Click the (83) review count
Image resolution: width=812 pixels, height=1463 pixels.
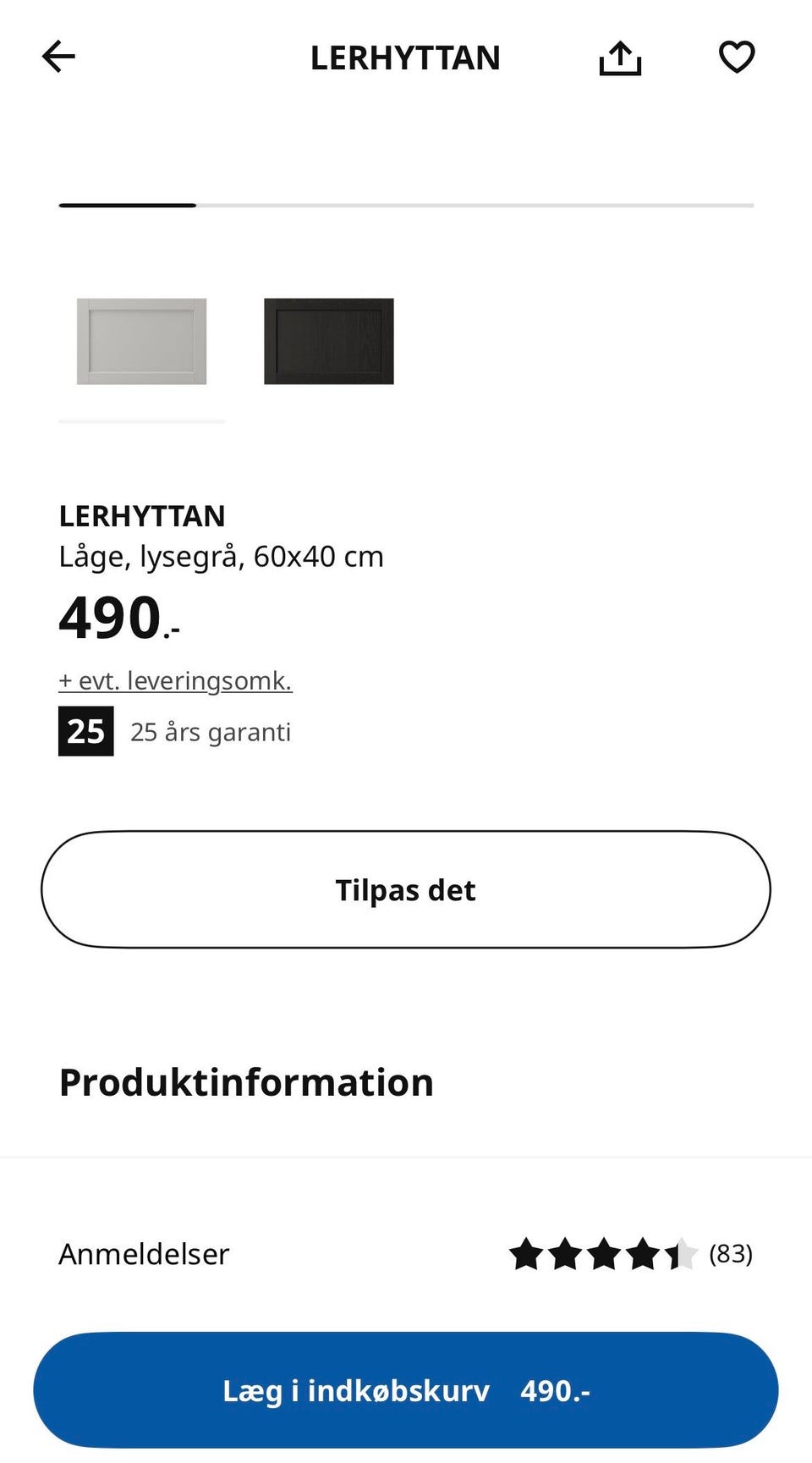tap(730, 1253)
